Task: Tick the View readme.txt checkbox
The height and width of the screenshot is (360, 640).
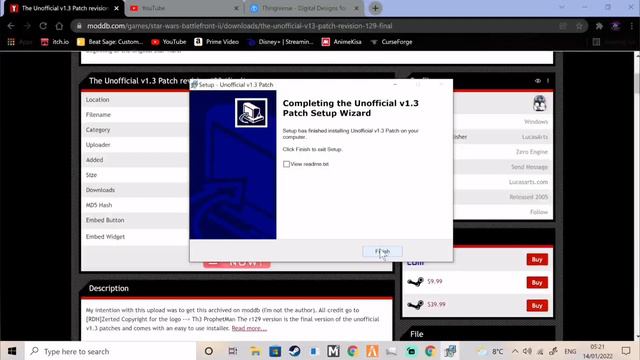Action: click(x=287, y=164)
